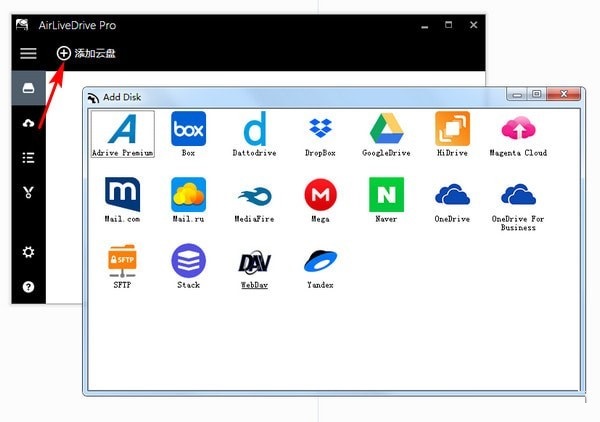Viewport: 600px width, 422px height.
Task: Open settings gear in AirLiveDrive sidebar
Action: click(x=28, y=252)
